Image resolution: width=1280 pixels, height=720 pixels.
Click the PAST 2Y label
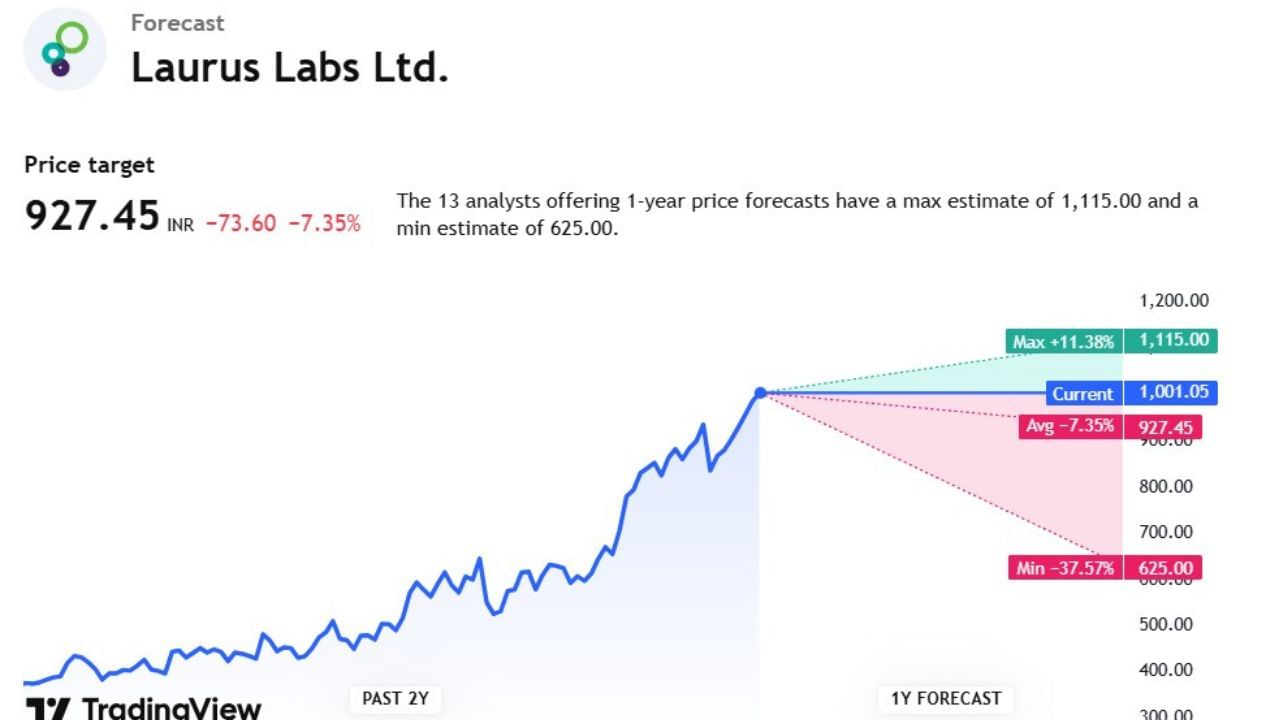[395, 698]
